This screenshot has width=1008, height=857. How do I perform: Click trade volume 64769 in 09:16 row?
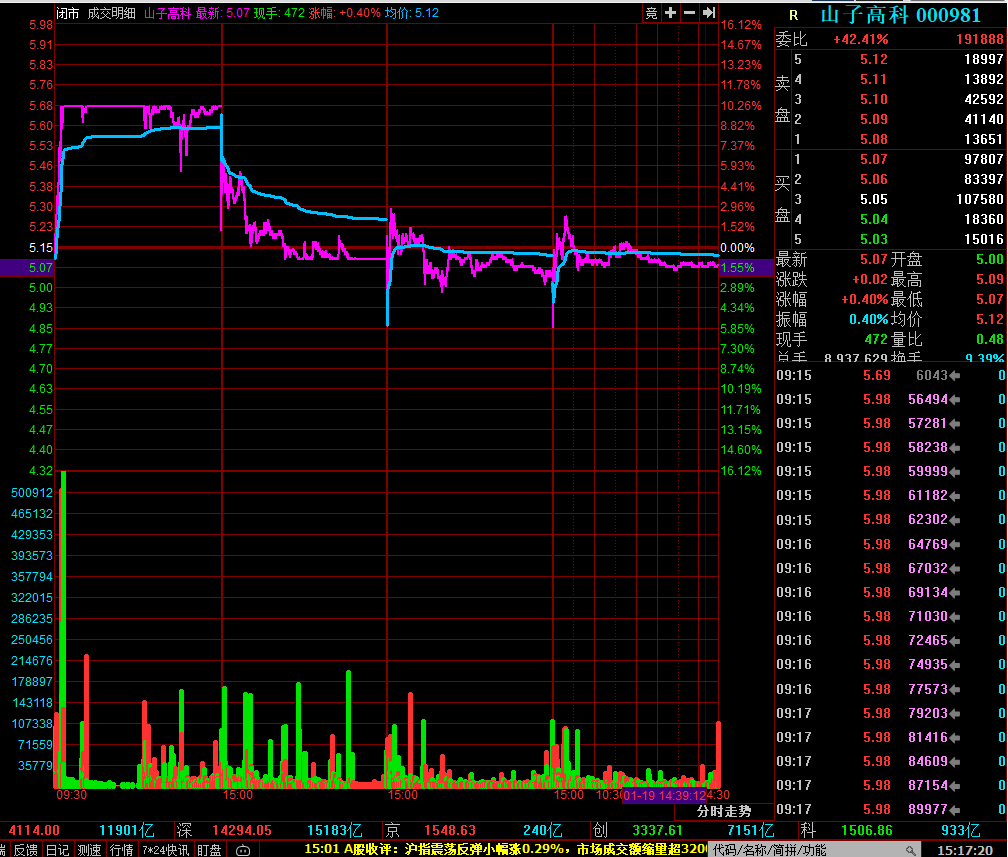[928, 544]
